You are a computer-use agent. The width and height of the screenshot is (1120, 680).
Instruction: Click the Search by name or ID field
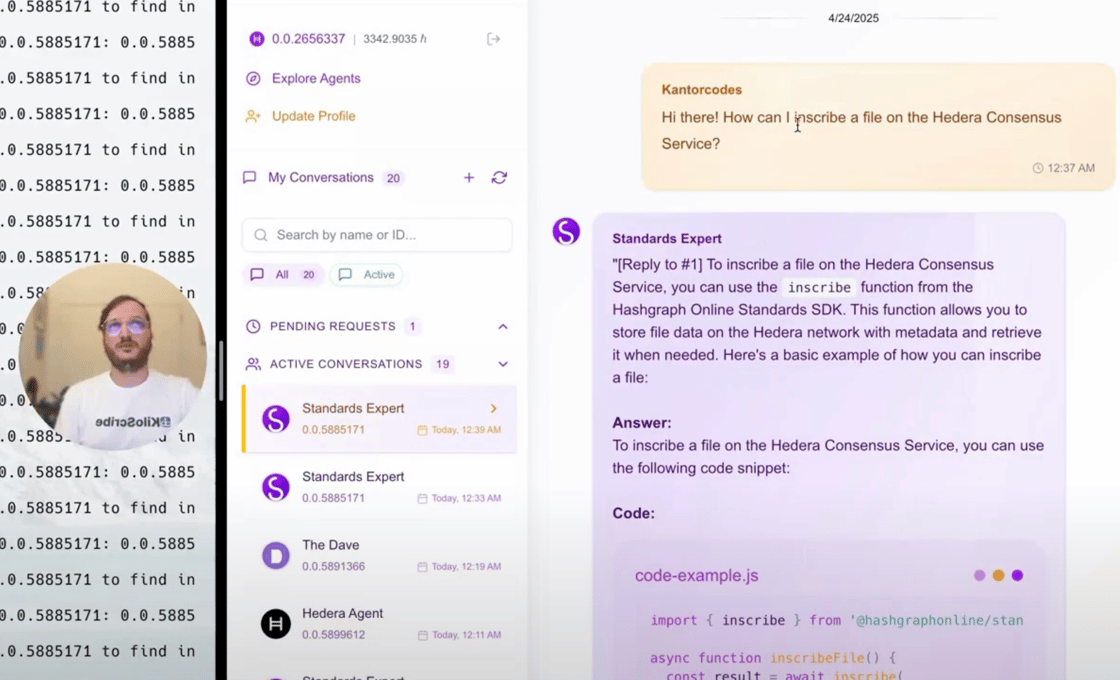[377, 235]
